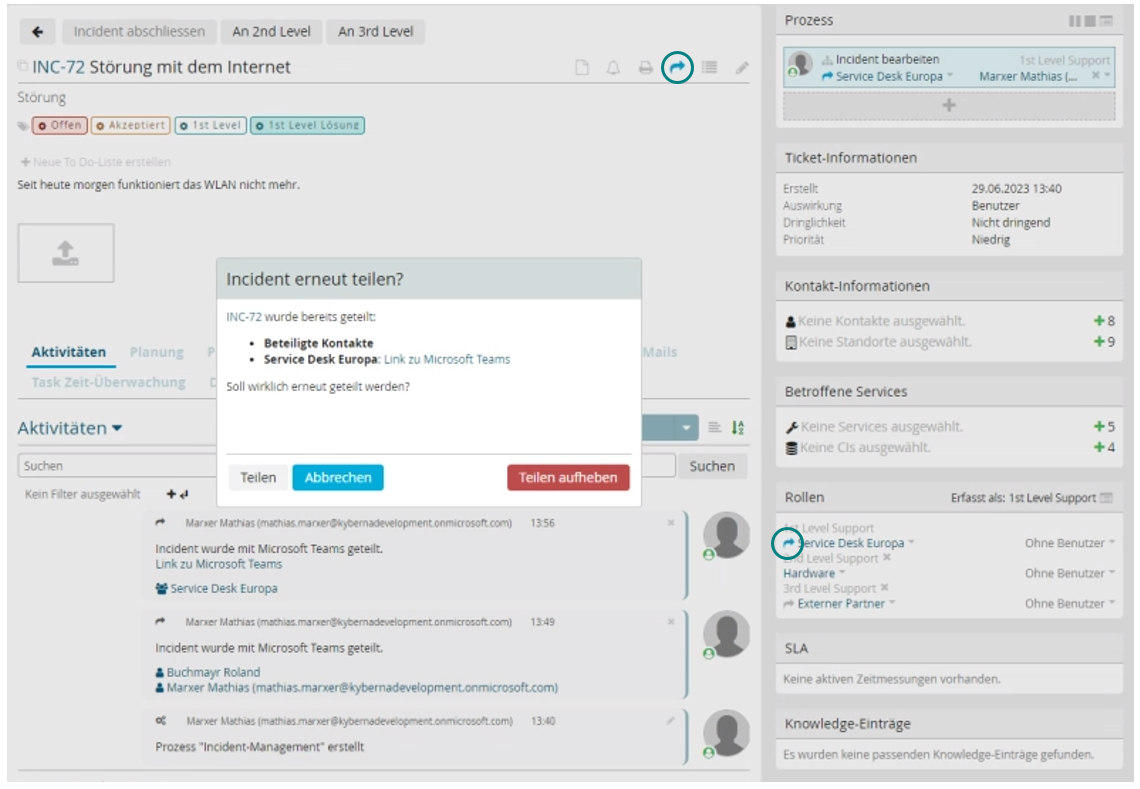Viewport: 1140px width, 789px height.
Task: Toggle the 1st Level Lösung tag
Action: pyautogui.click(x=307, y=126)
